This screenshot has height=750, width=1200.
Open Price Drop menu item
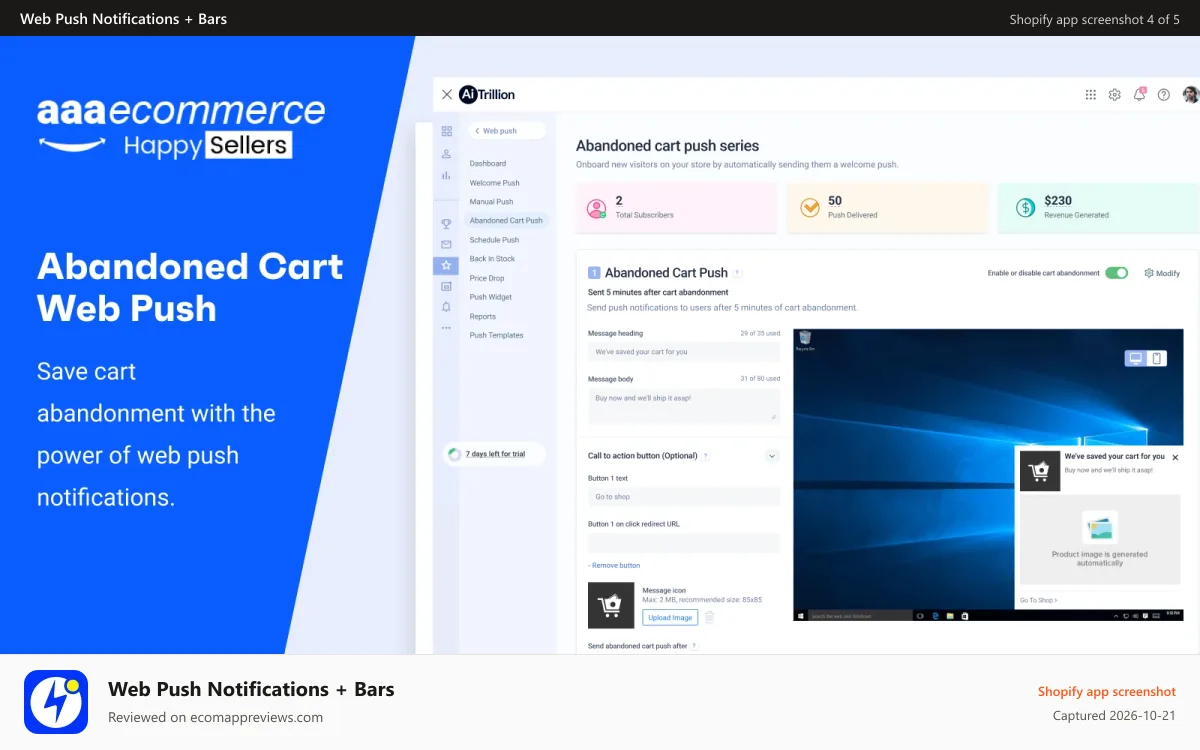pos(487,278)
